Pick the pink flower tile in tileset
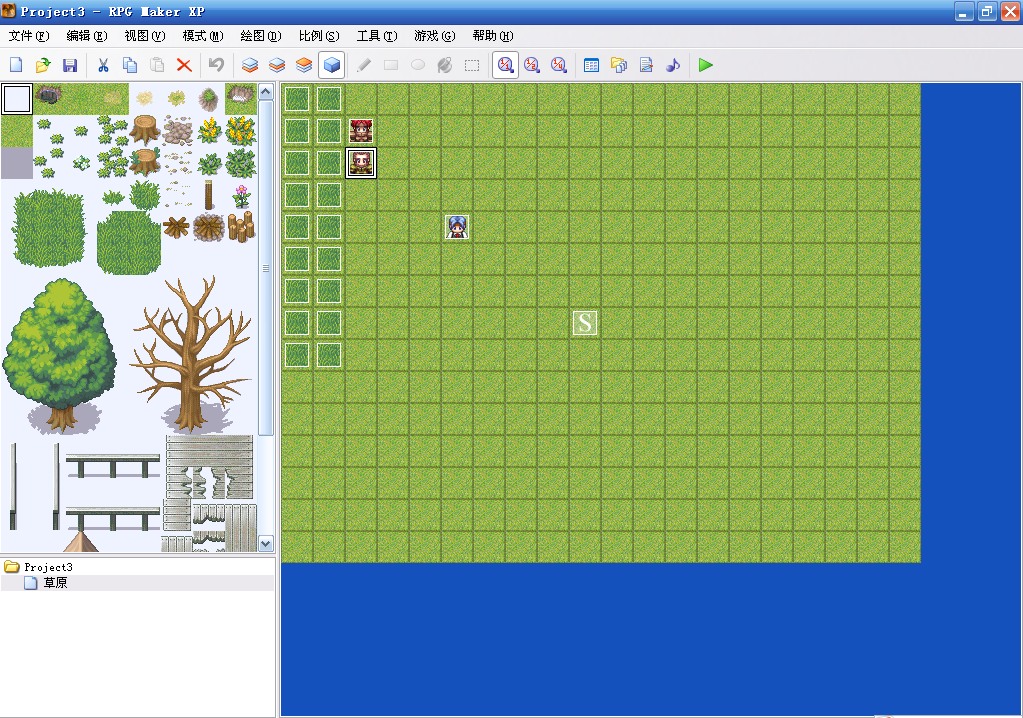The image size is (1023, 718). tap(241, 195)
